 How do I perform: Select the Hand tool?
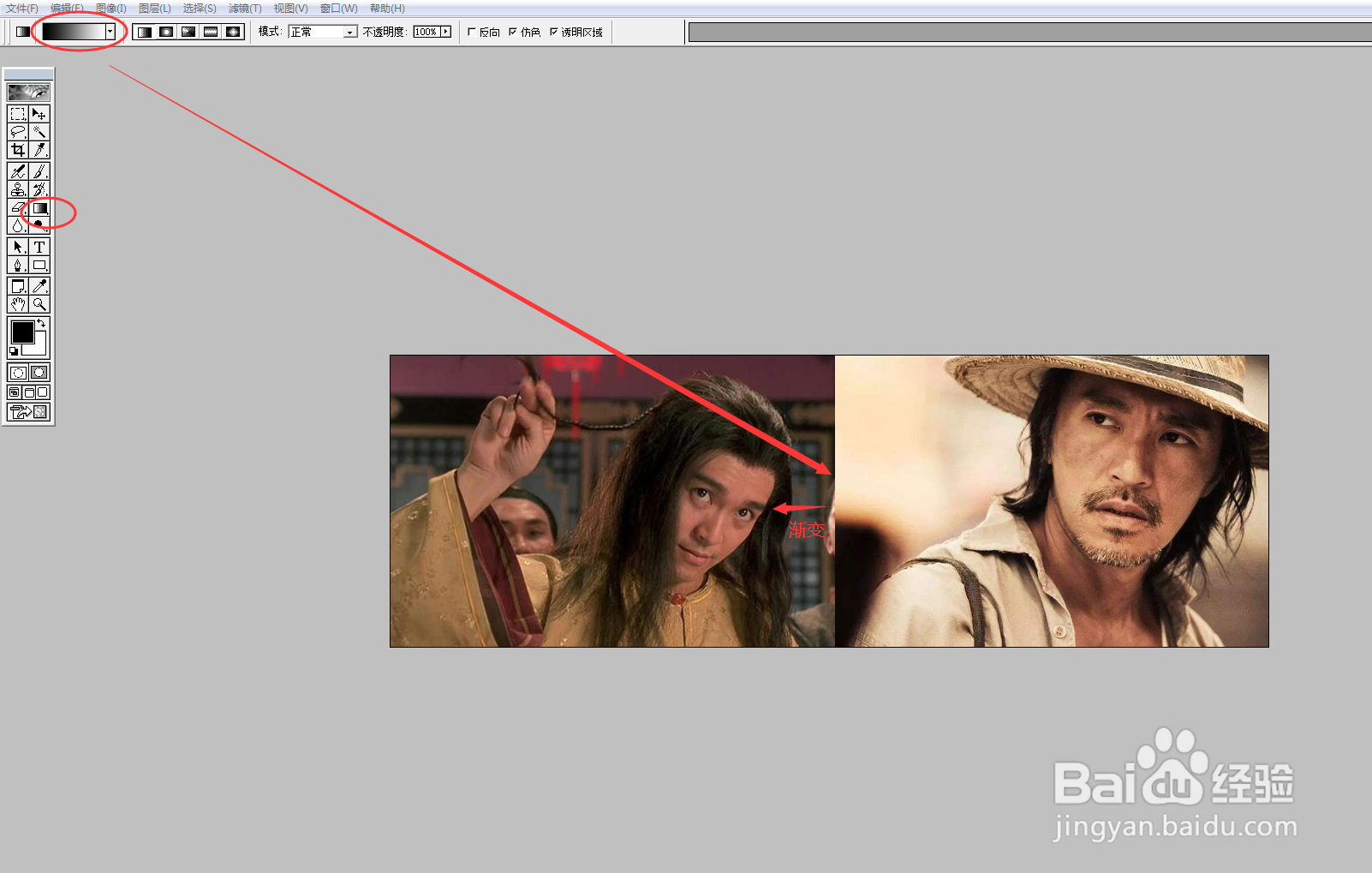(x=18, y=304)
